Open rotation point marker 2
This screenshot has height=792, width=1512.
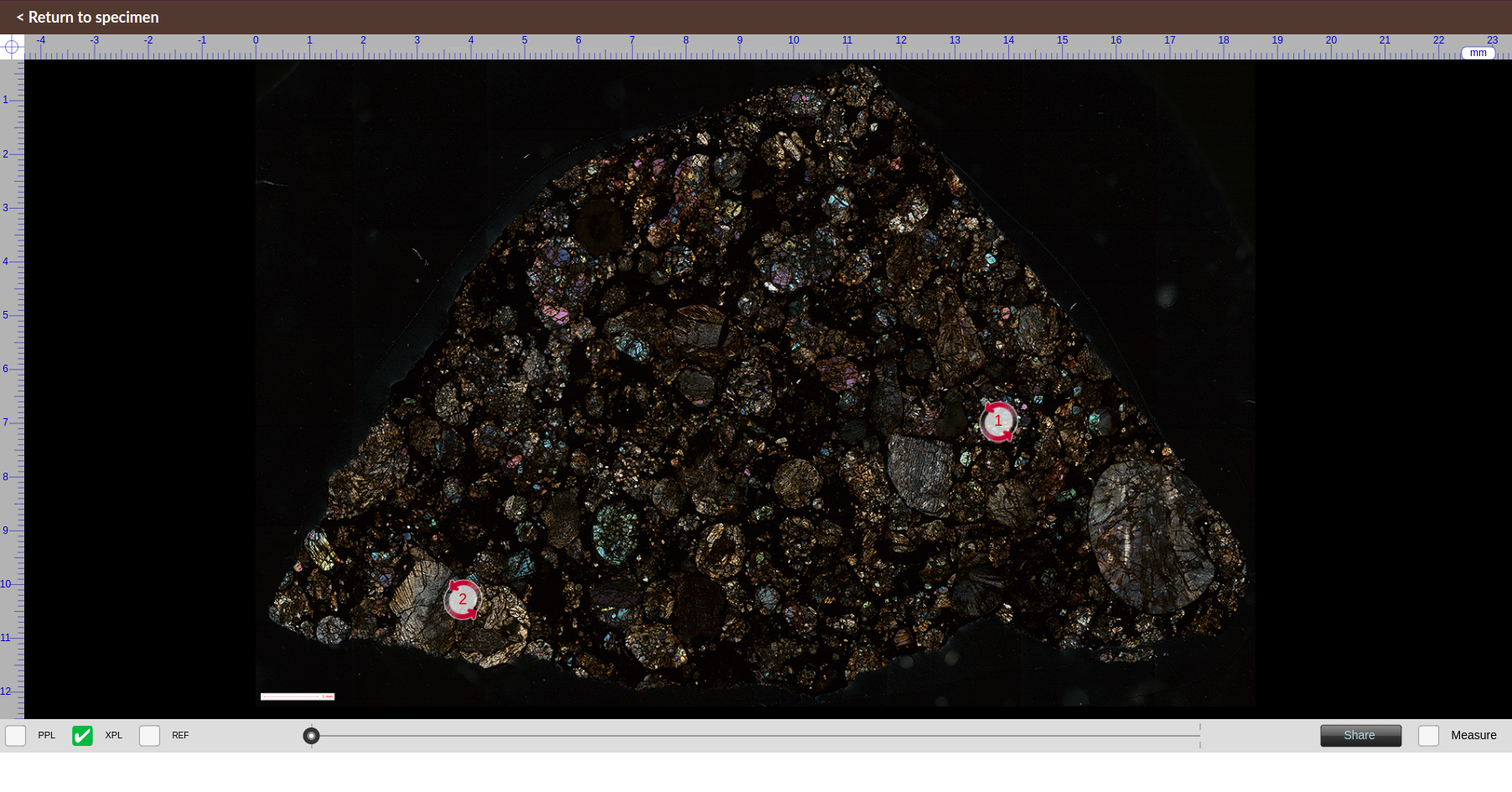pyautogui.click(x=462, y=599)
